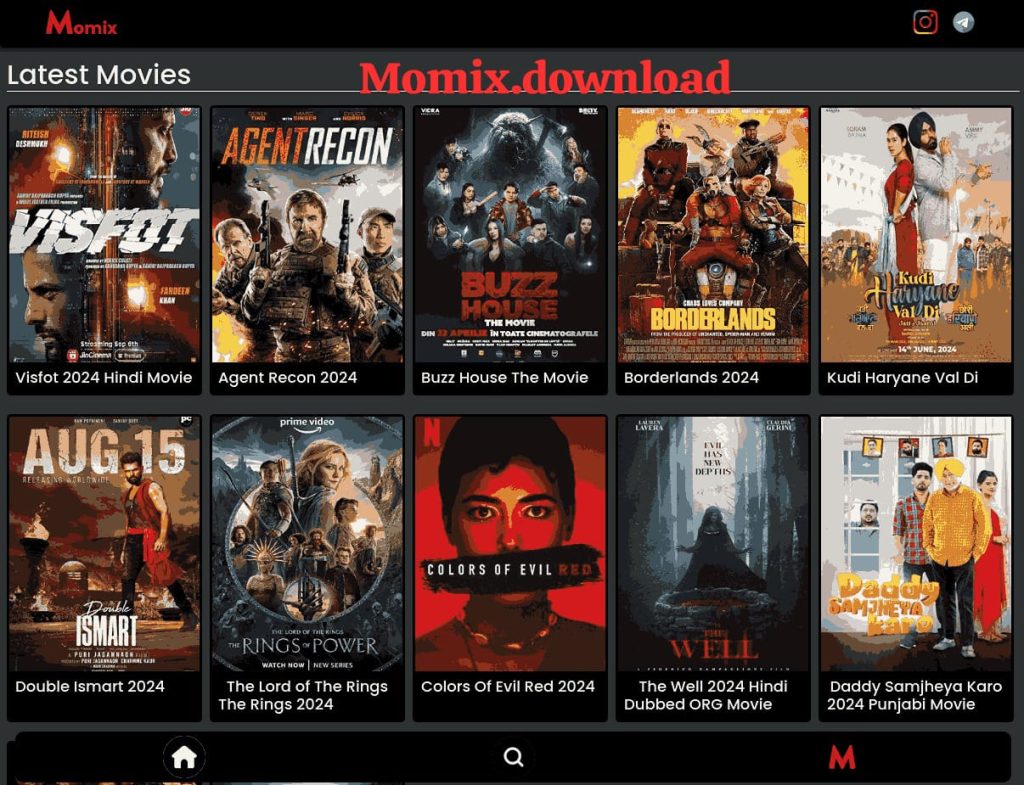Click 'The Well 2024 Hindi Dubbed' title
Viewport: 1024px width, 785px height.
click(x=706, y=695)
